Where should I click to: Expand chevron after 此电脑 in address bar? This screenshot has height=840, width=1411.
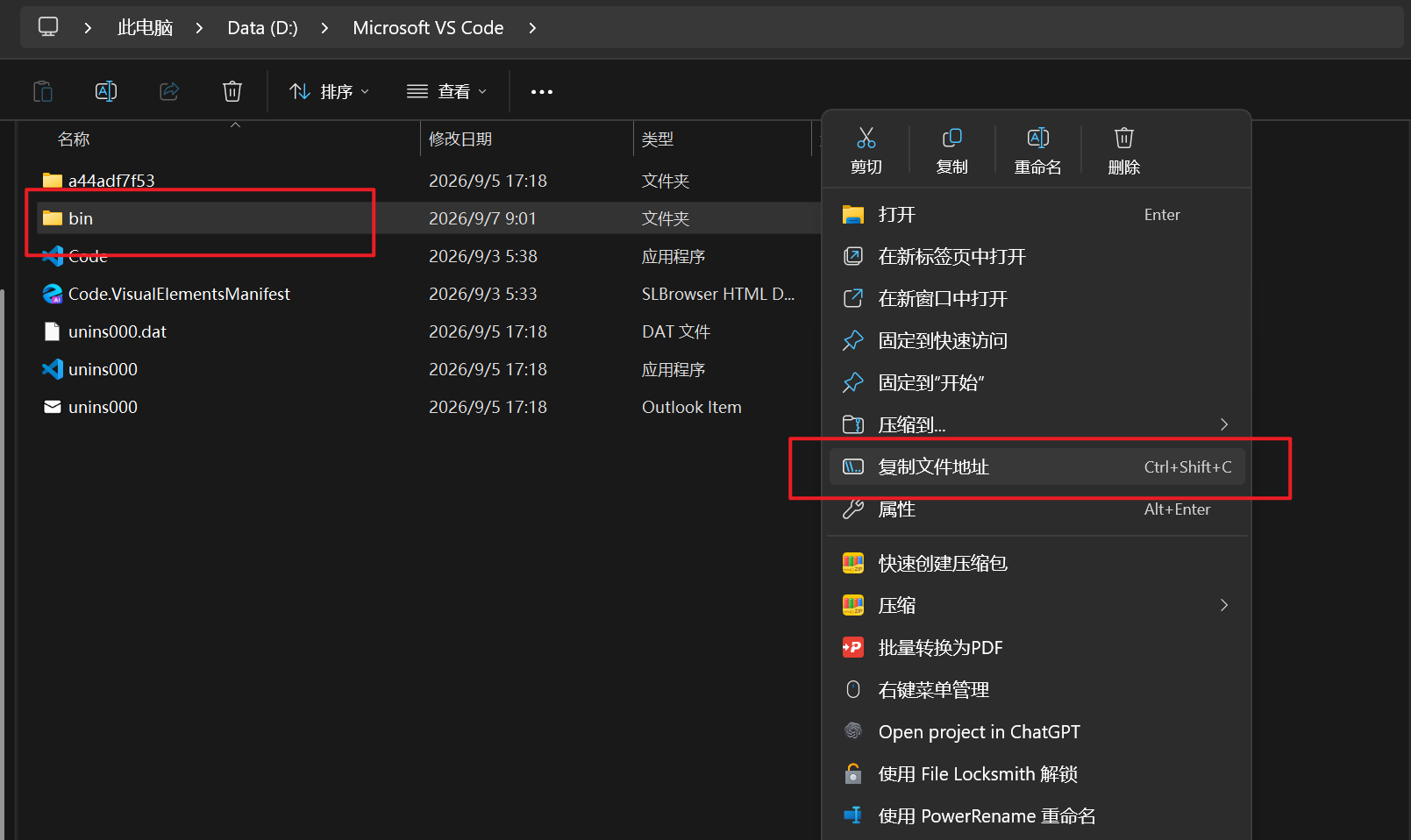pos(199,28)
